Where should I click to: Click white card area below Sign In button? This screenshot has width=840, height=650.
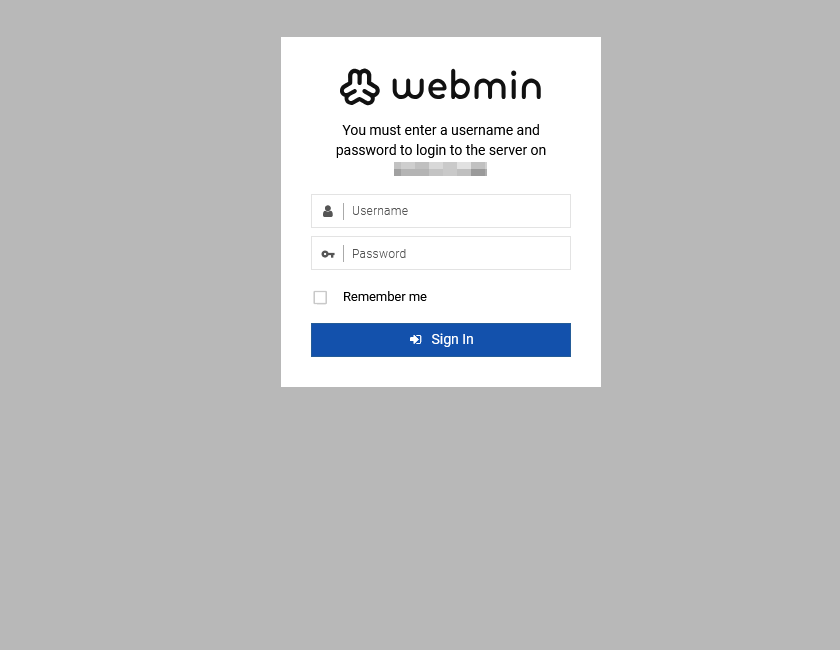[x=441, y=372]
